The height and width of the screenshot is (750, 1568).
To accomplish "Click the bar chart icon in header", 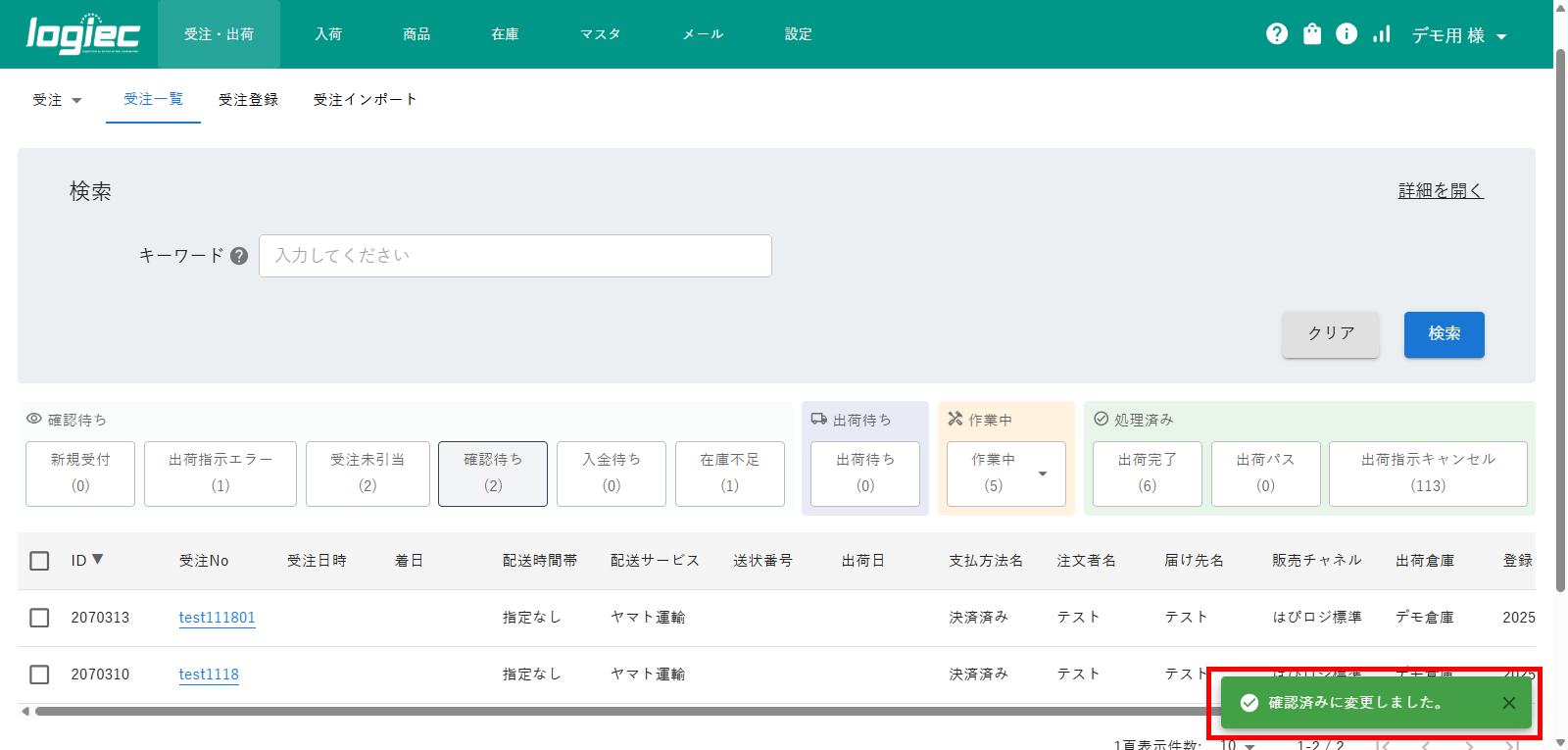I will tap(1382, 34).
